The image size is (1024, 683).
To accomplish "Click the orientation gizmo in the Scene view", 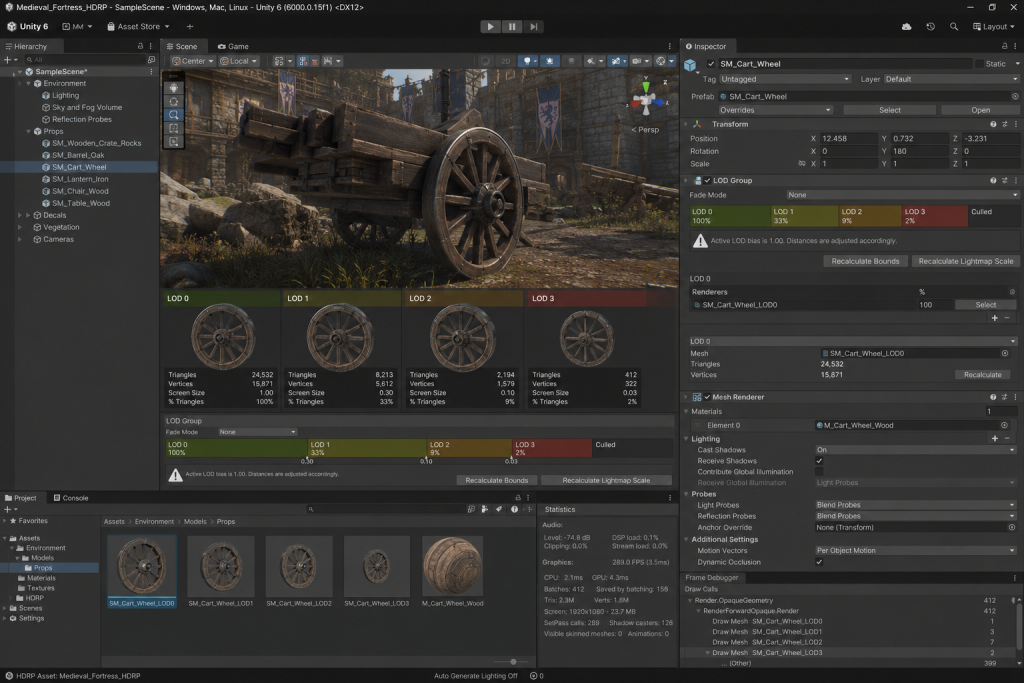I will pos(647,100).
